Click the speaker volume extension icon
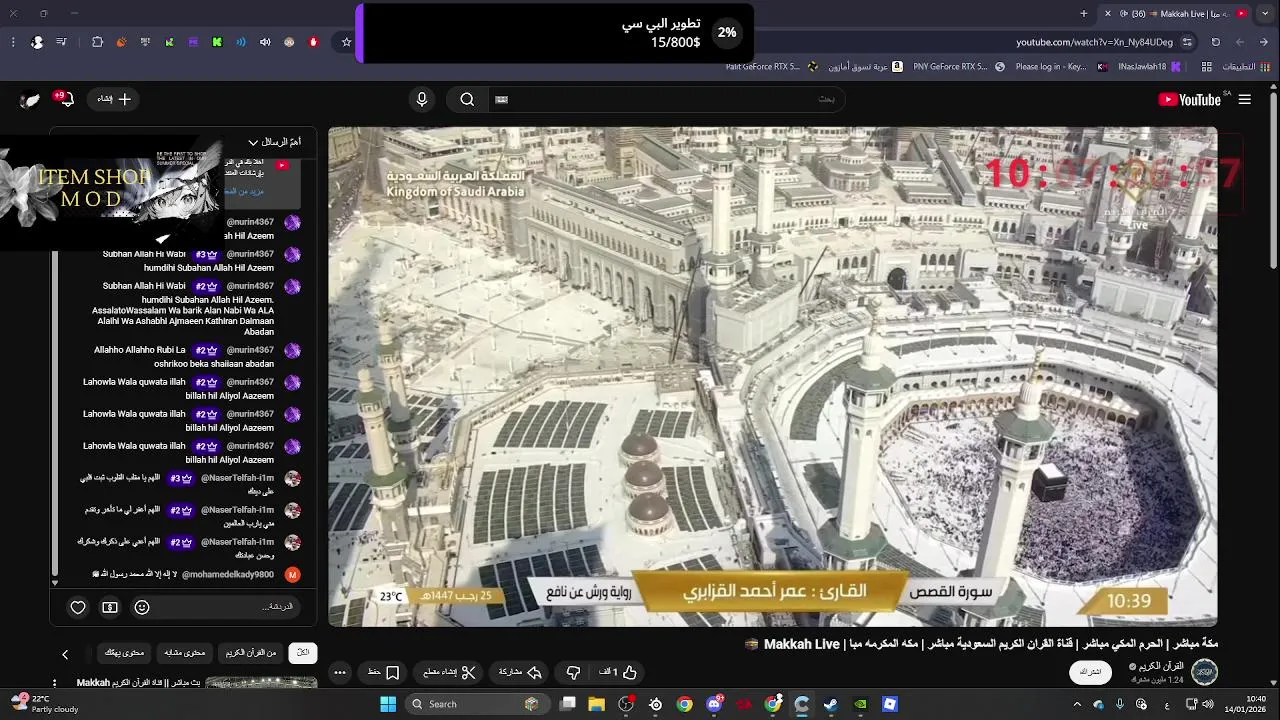Screen dimensions: 1280x720 coord(265,42)
